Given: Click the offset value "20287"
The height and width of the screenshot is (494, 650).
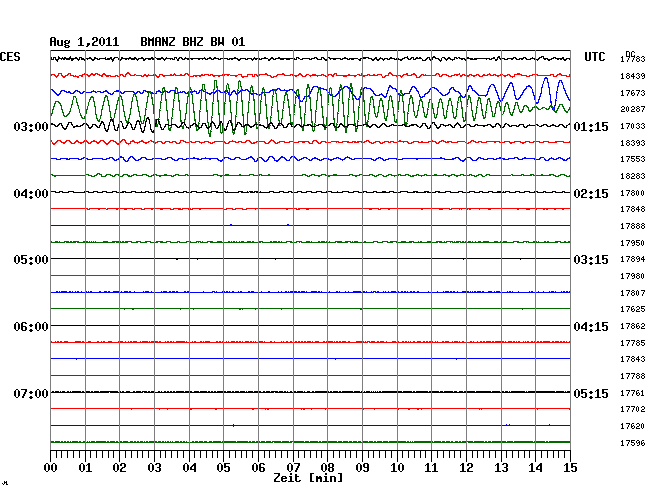Looking at the screenshot, I should 633,109.
